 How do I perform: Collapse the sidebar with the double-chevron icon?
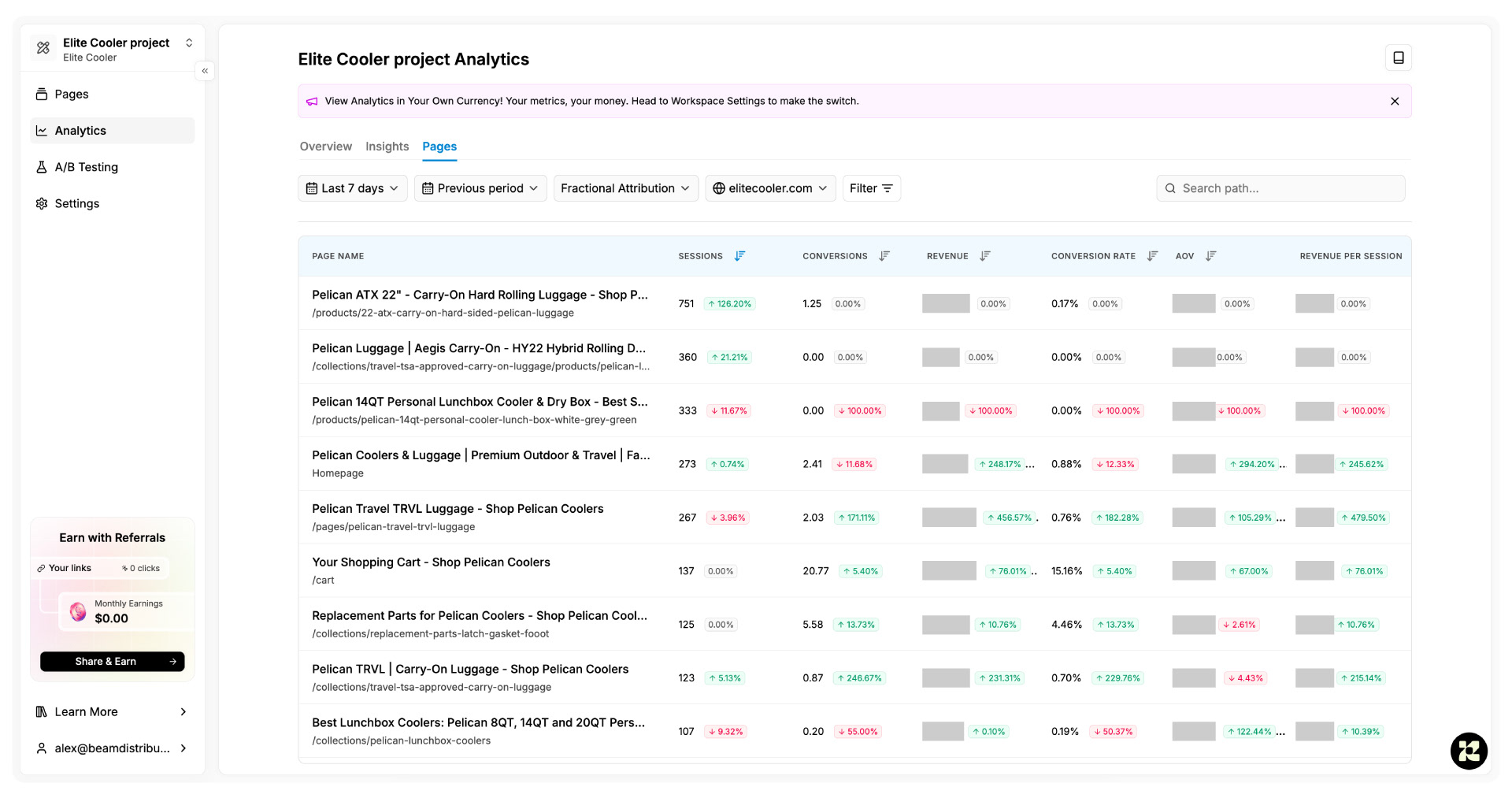[205, 71]
